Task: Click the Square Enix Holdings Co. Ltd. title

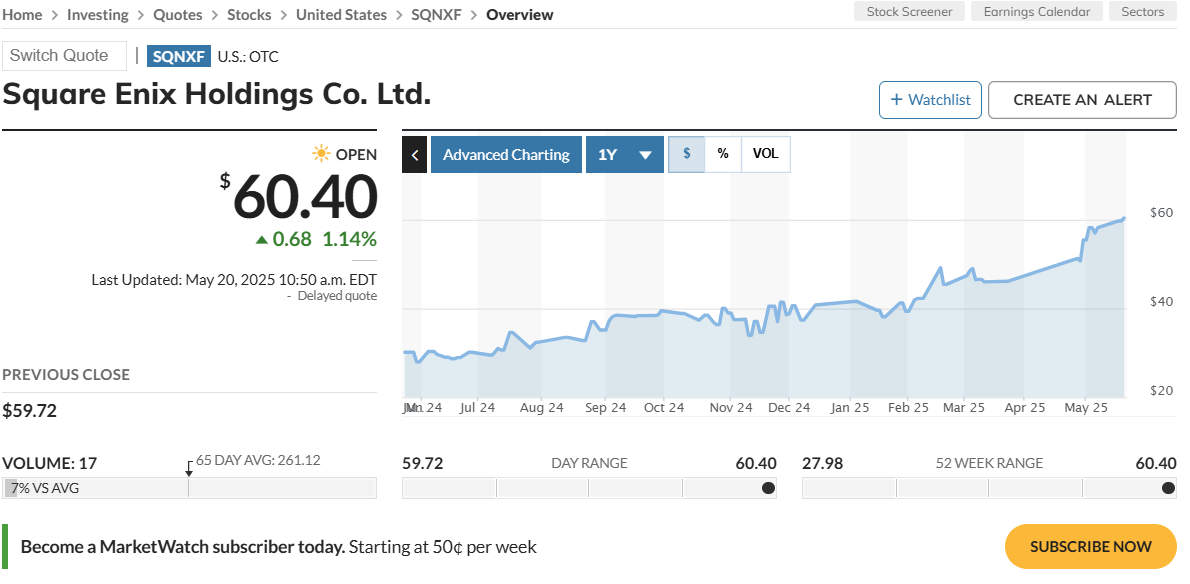Action: 217,94
